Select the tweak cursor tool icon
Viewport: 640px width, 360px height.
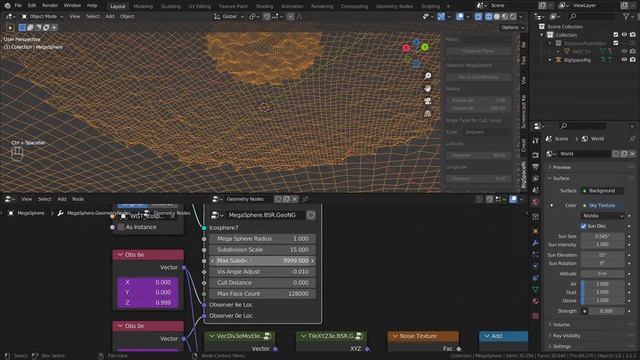pyautogui.click(x=10, y=28)
